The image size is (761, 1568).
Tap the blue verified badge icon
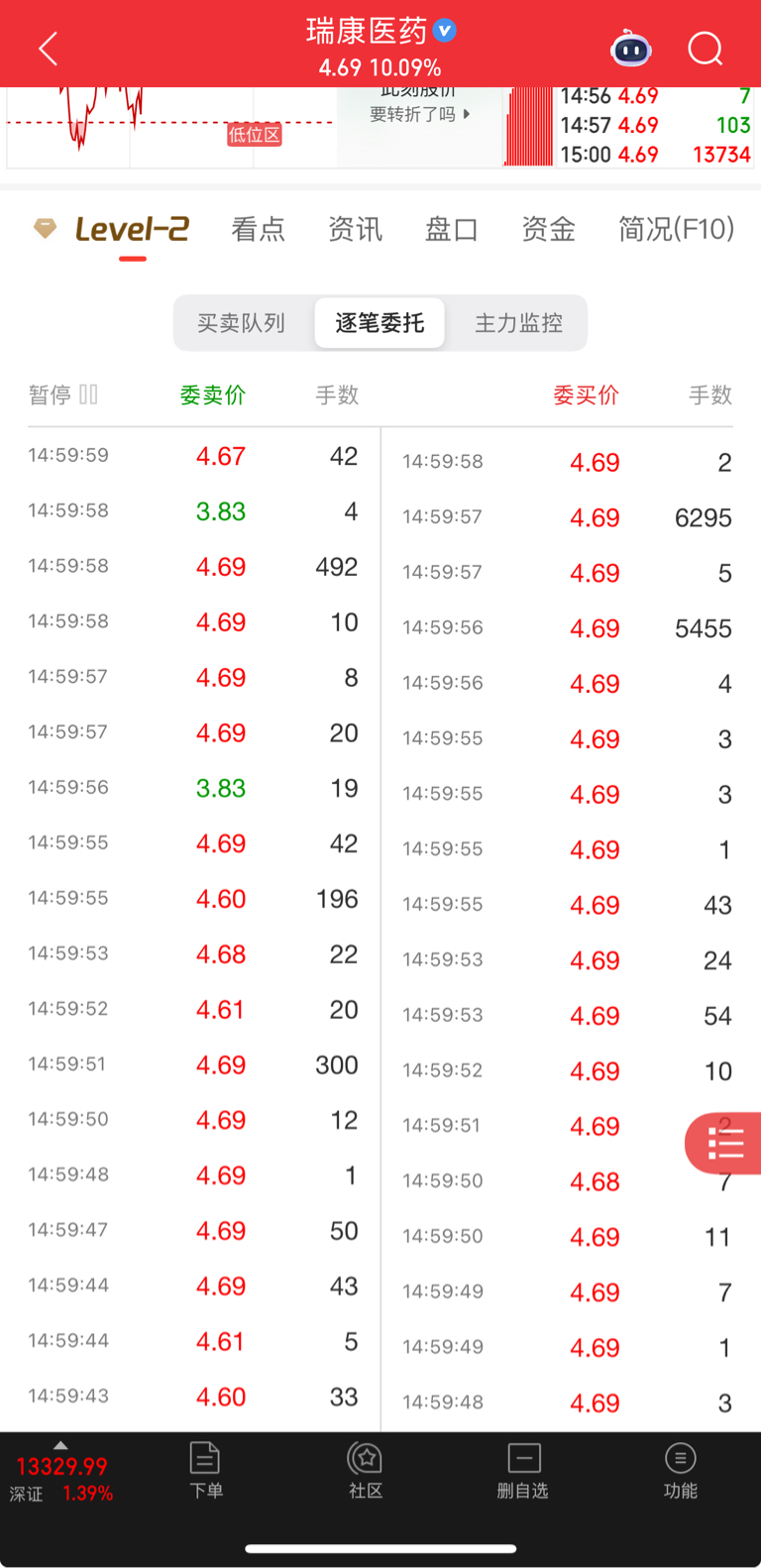click(445, 31)
